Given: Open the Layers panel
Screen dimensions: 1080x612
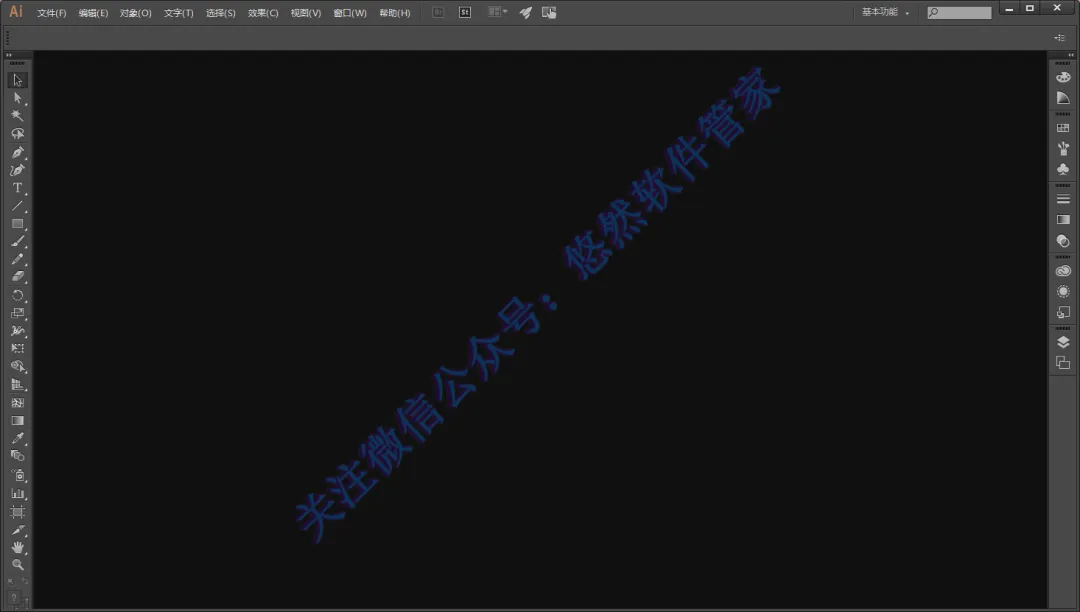Looking at the screenshot, I should click(x=1063, y=342).
